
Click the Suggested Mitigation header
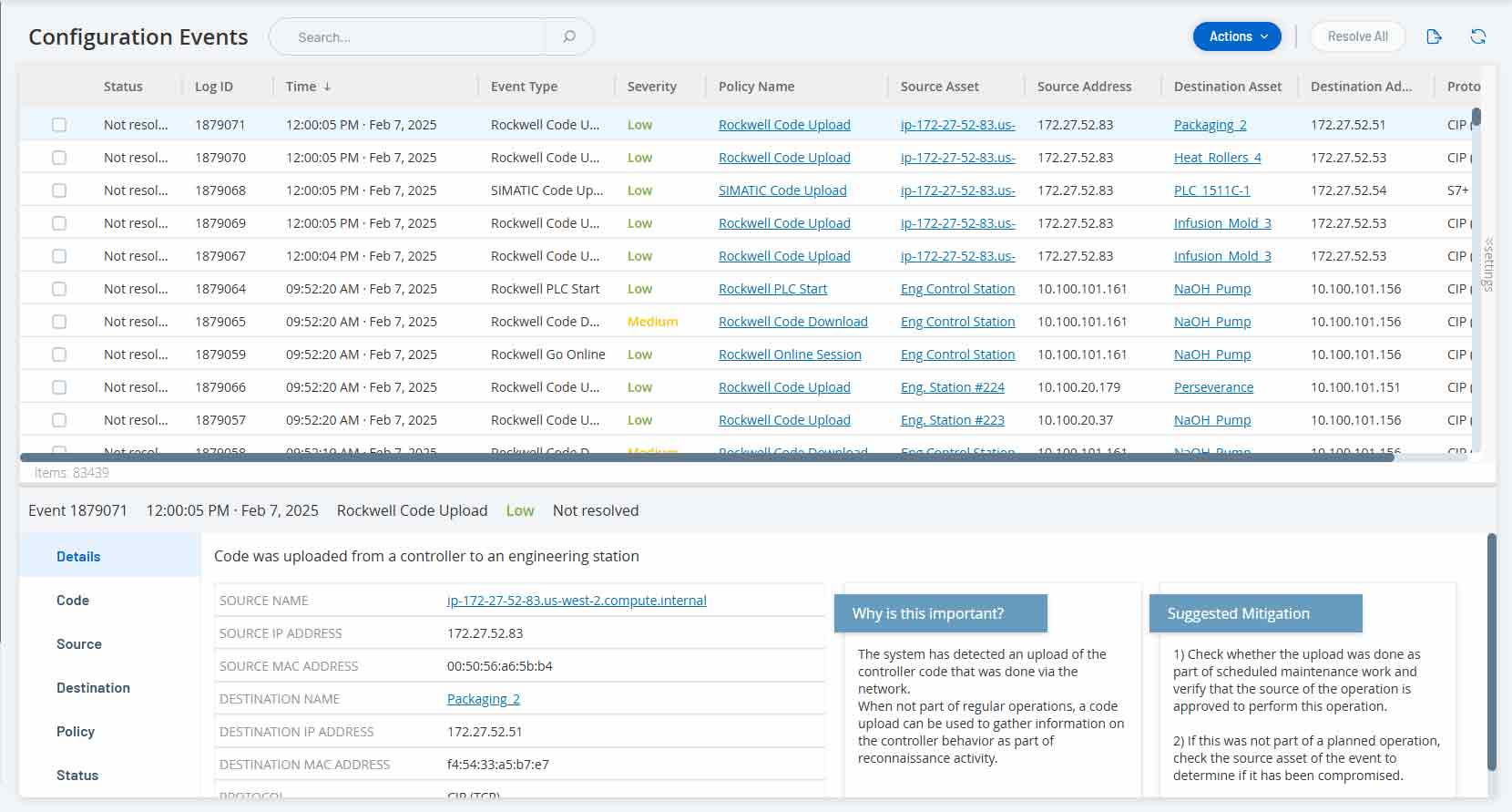[1255, 613]
